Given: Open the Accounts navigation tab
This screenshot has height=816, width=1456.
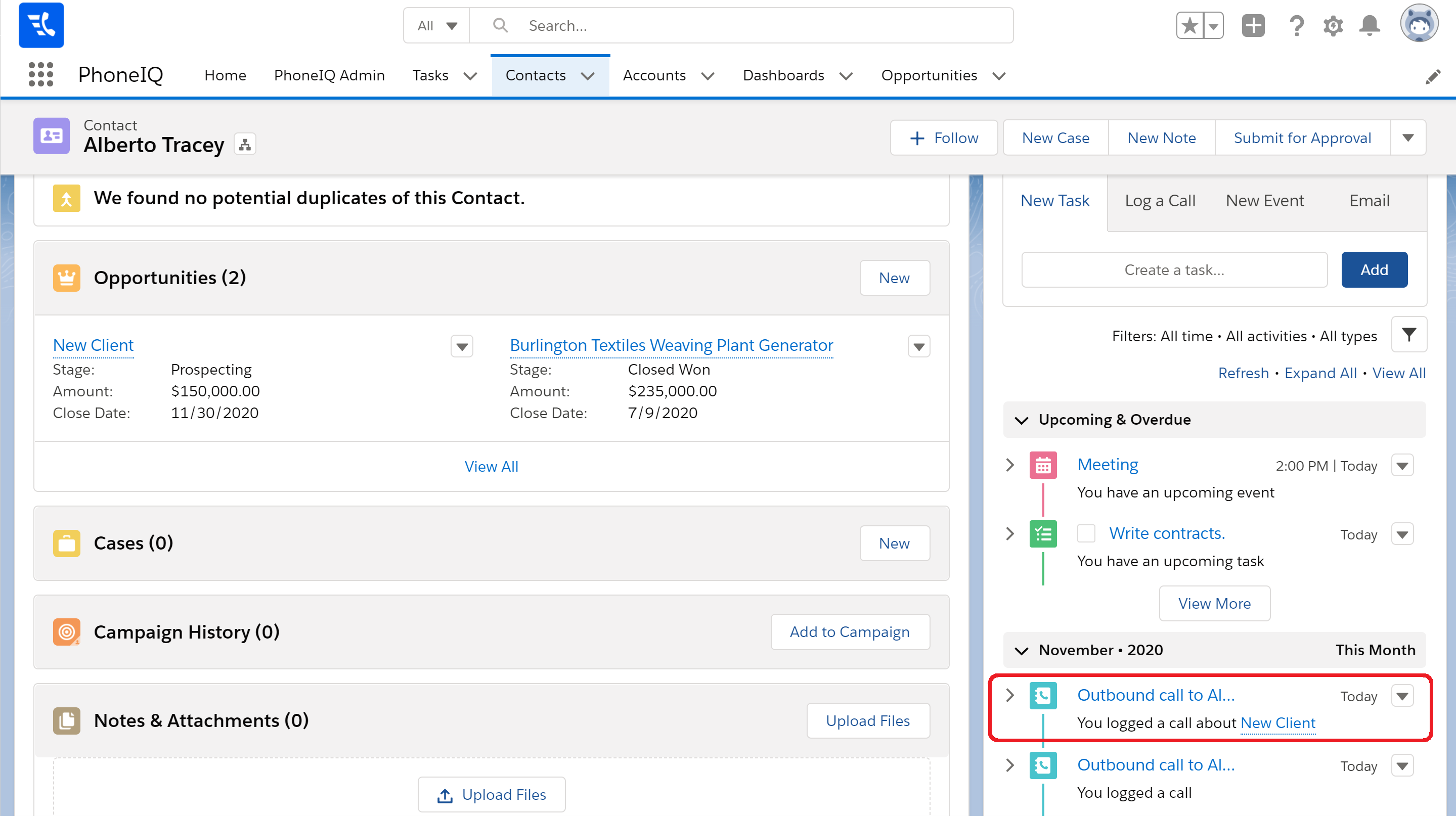Looking at the screenshot, I should click(654, 75).
